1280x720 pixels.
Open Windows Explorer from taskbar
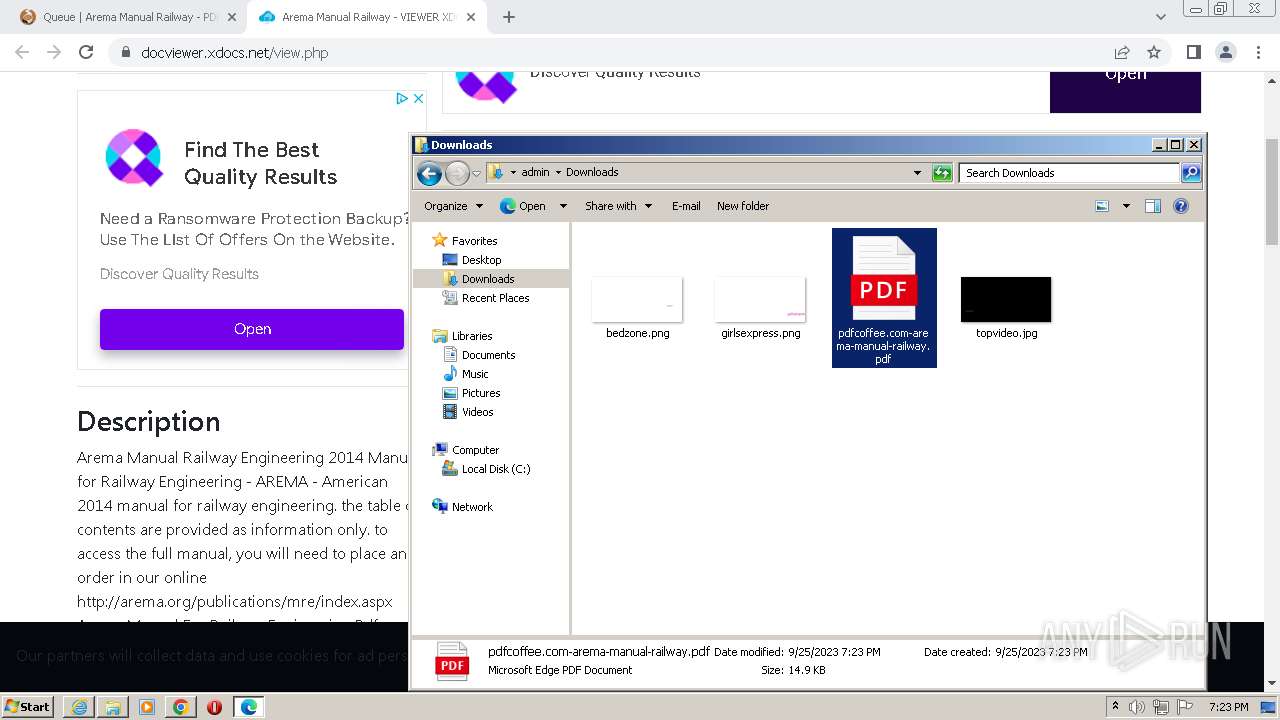coord(113,707)
